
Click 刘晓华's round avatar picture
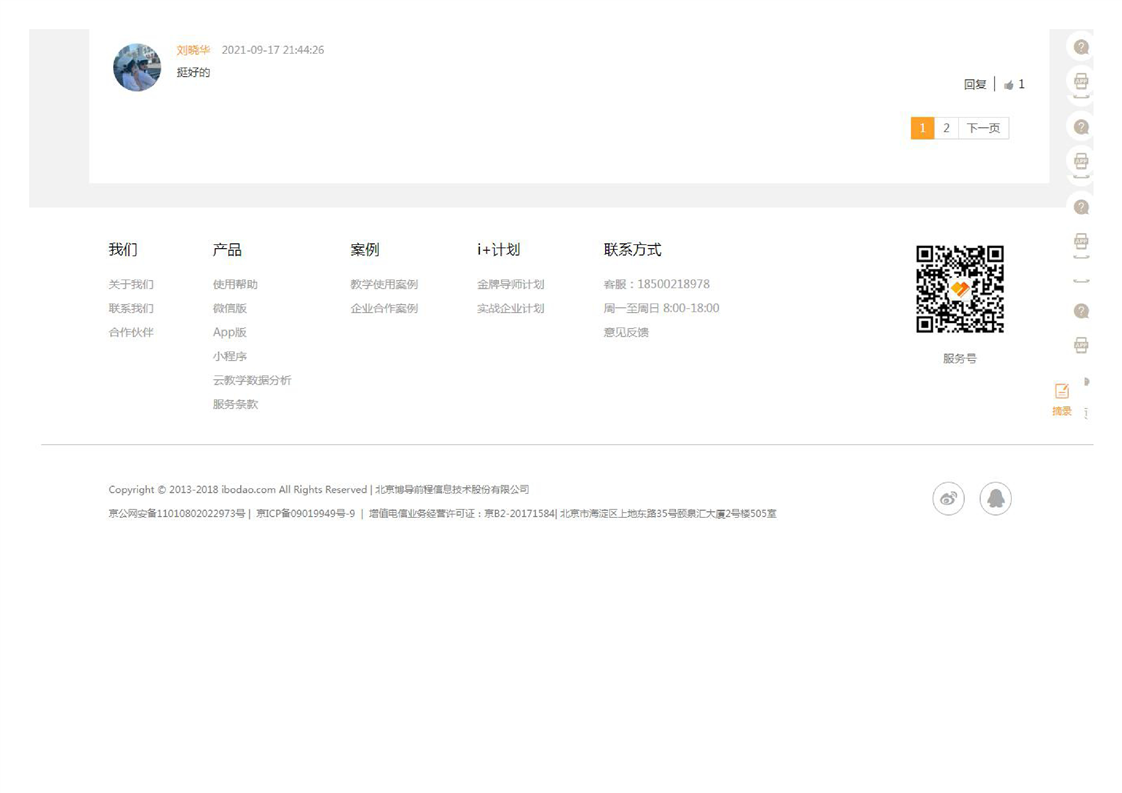tap(137, 68)
